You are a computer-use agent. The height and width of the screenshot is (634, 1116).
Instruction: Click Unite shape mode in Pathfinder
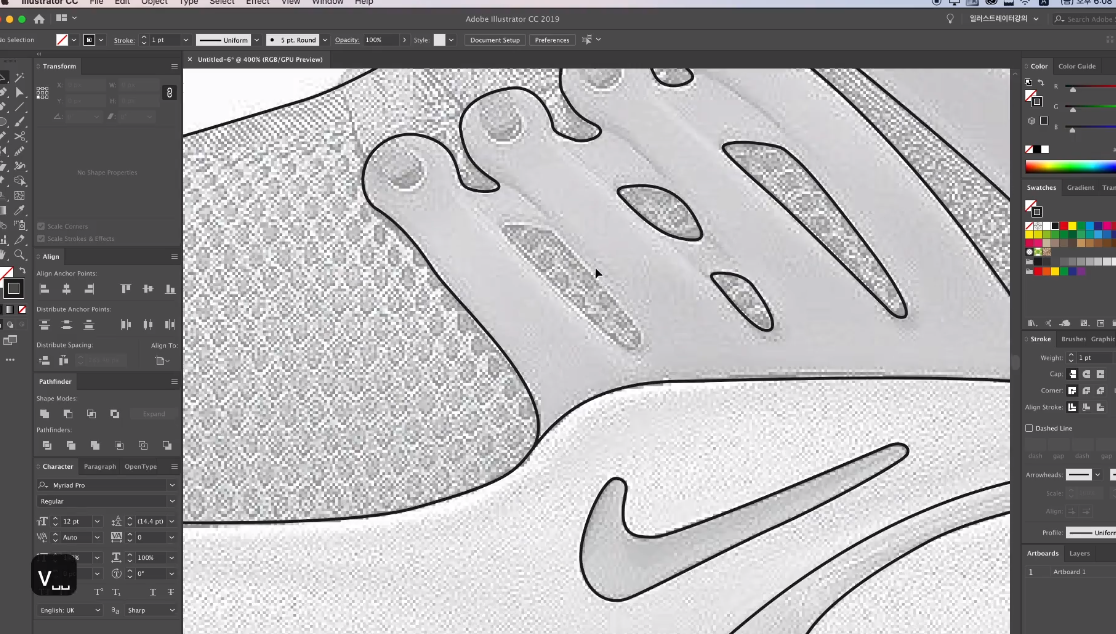coord(44,413)
